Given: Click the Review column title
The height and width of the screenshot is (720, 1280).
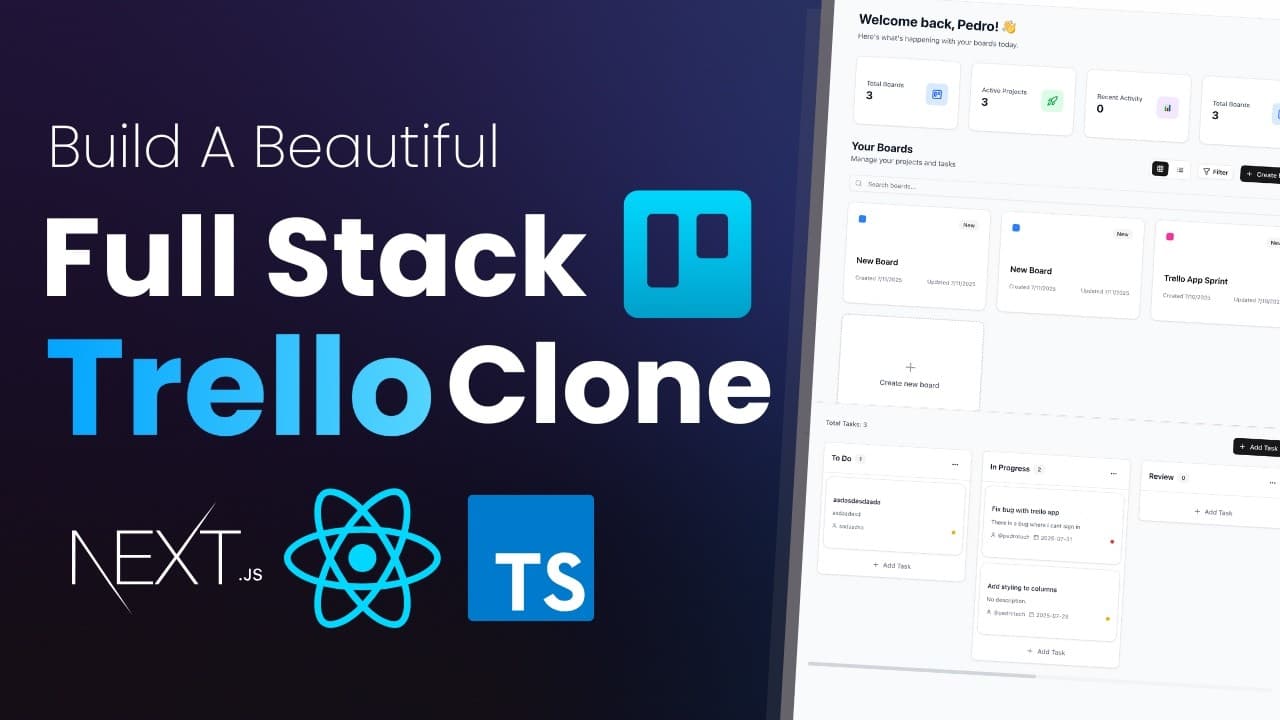Looking at the screenshot, I should (x=1161, y=477).
